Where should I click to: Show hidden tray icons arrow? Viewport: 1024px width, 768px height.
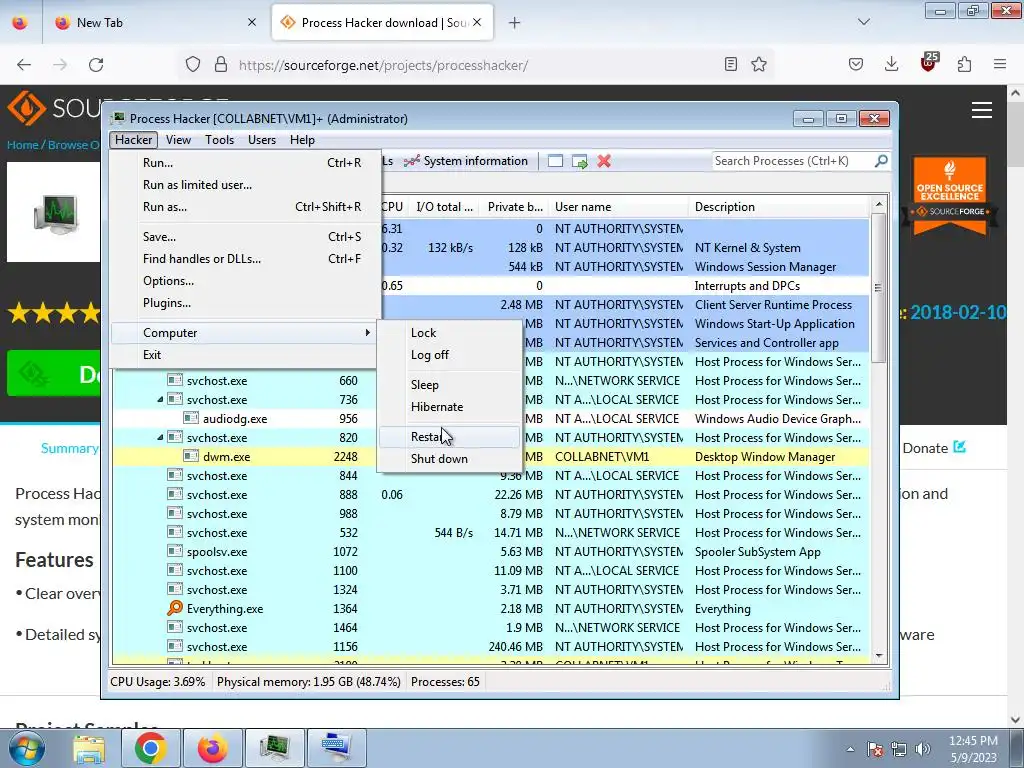tap(850, 749)
